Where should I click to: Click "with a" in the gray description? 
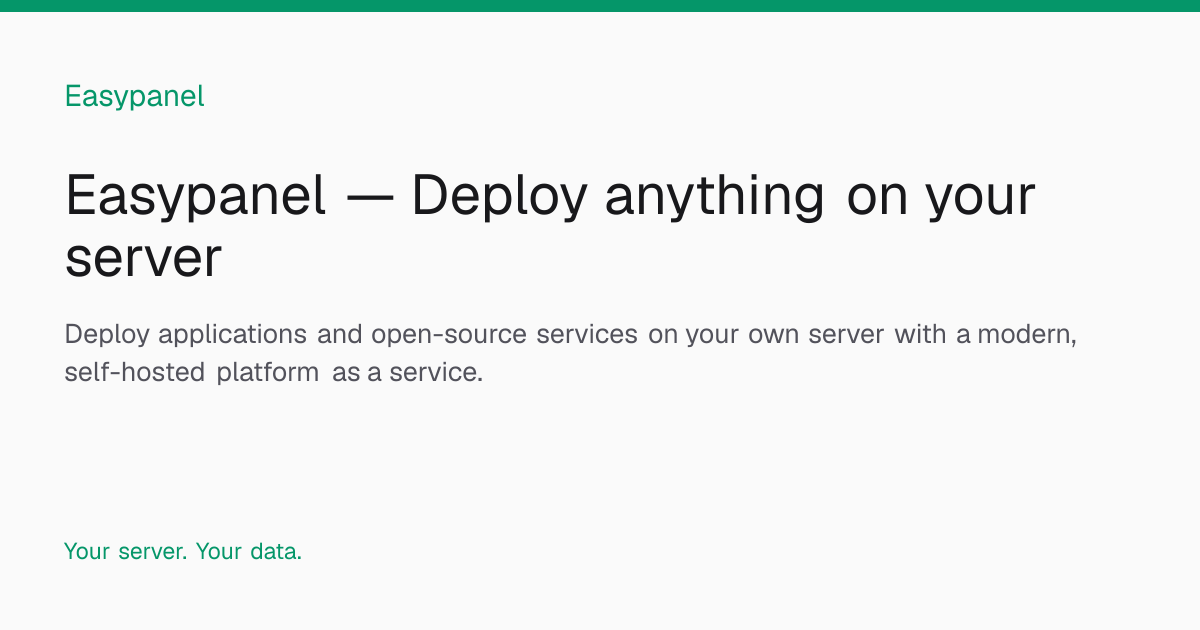[932, 335]
